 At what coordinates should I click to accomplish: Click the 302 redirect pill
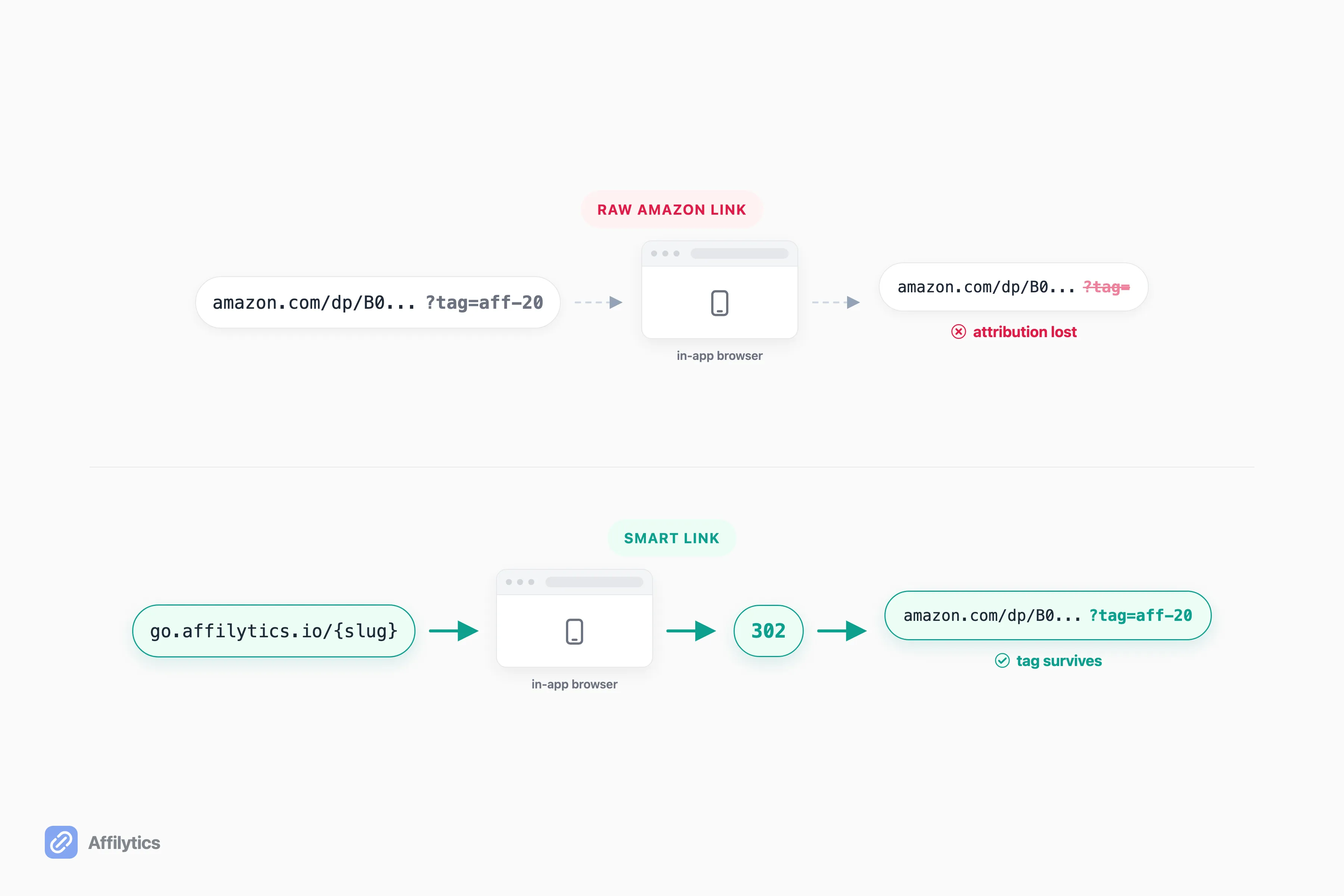[x=769, y=631]
